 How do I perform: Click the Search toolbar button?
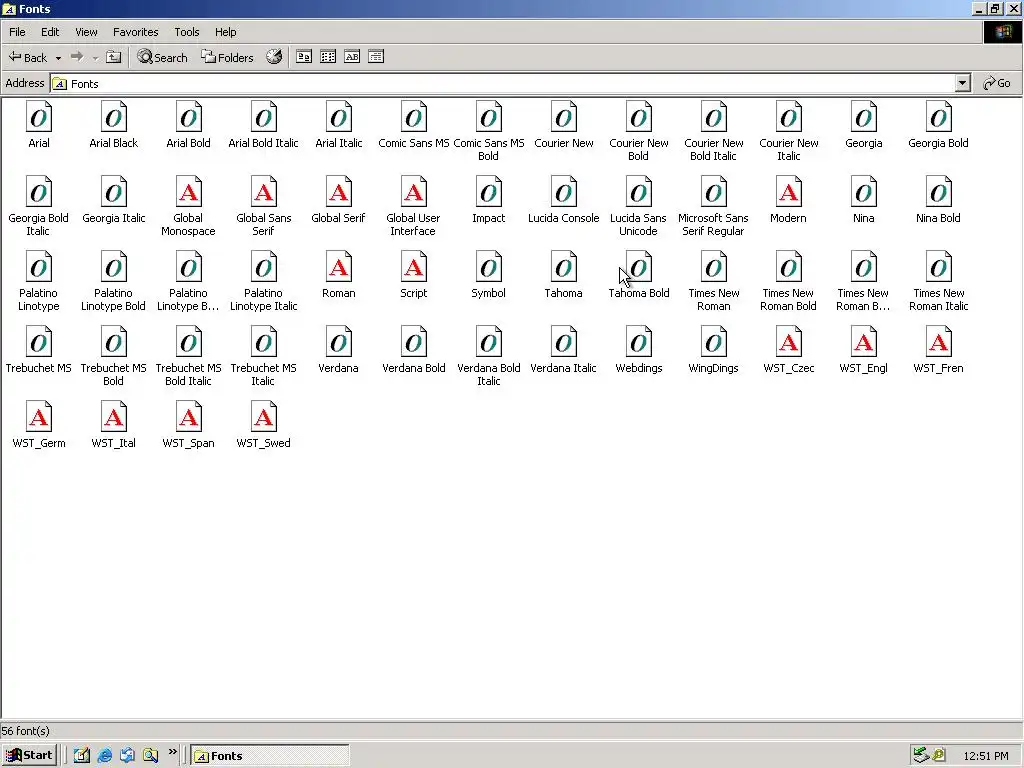pyautogui.click(x=162, y=57)
